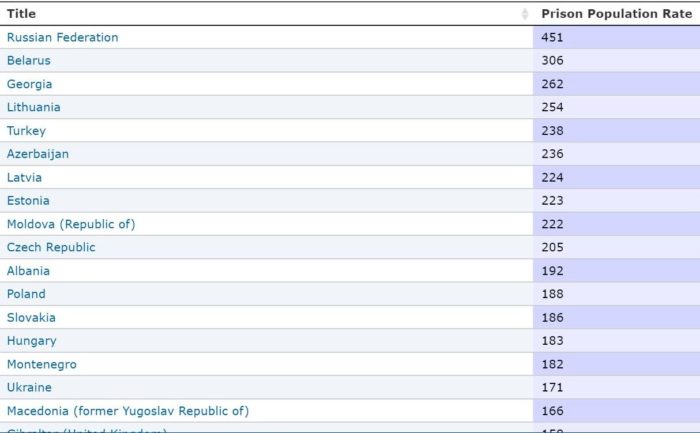Open the Azerbaijan link
The height and width of the screenshot is (433, 700).
[38, 154]
